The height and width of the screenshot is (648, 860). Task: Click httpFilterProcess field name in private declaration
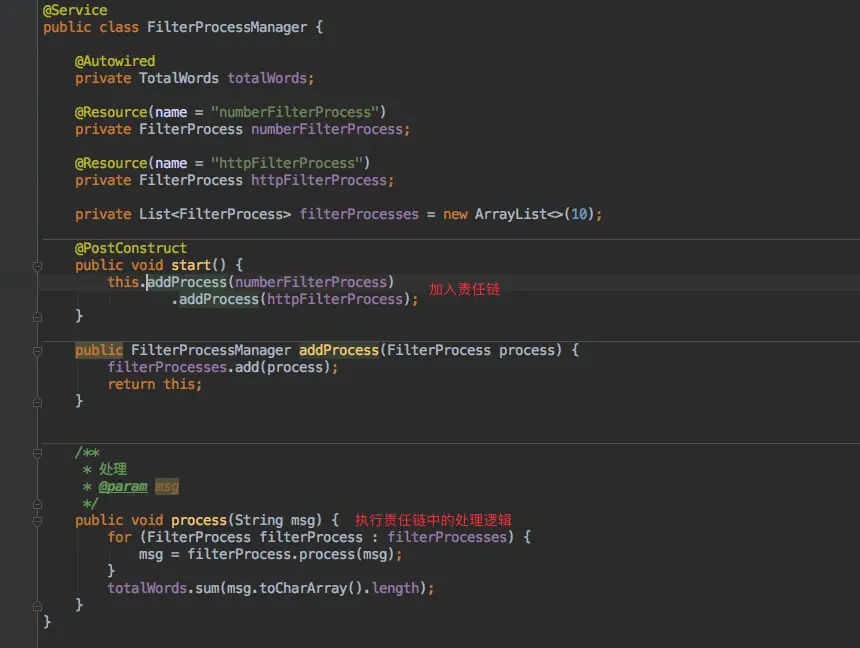coord(319,180)
